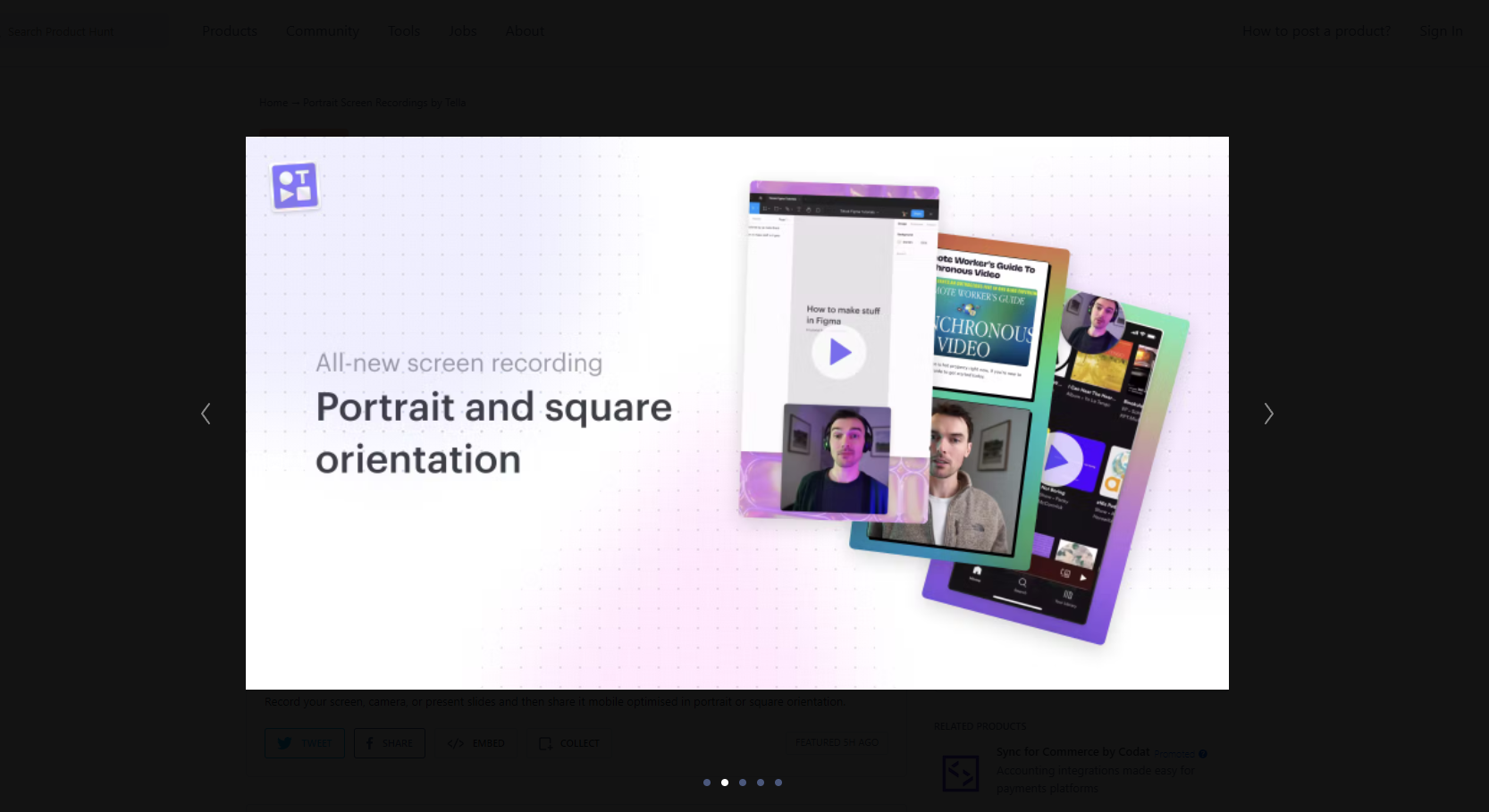1489x812 pixels.
Task: Select the first carousel dot
Action: pos(707,783)
